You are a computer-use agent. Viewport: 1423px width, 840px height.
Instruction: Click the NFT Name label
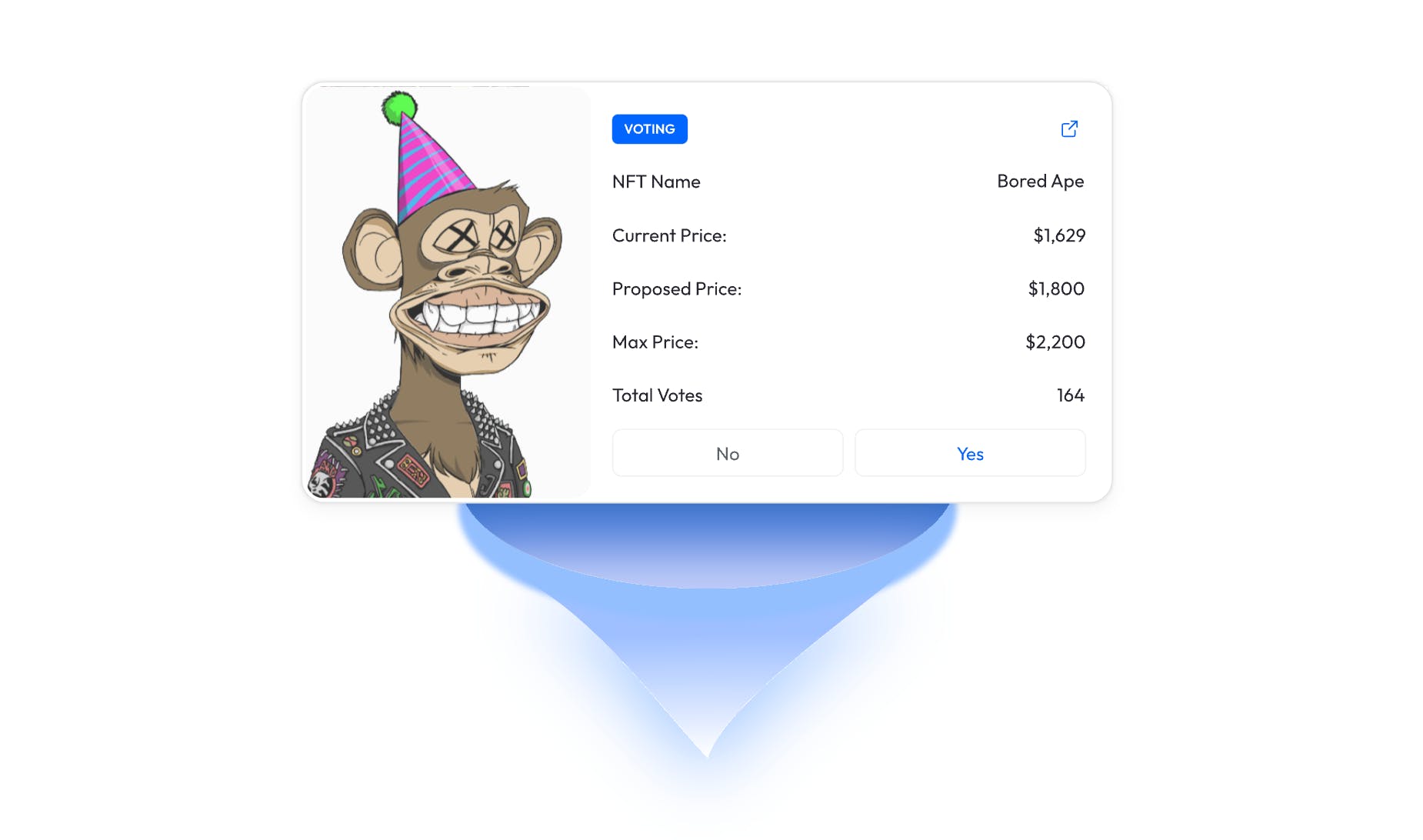[656, 182]
